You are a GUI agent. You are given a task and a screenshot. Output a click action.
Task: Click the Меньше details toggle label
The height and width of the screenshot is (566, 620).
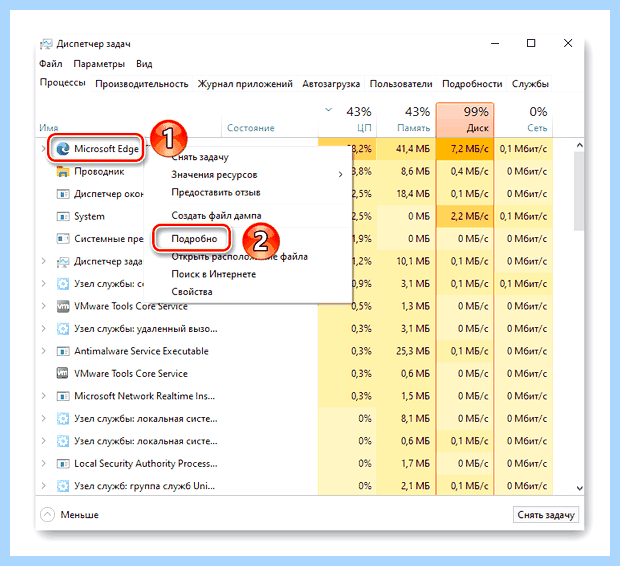coord(79,515)
